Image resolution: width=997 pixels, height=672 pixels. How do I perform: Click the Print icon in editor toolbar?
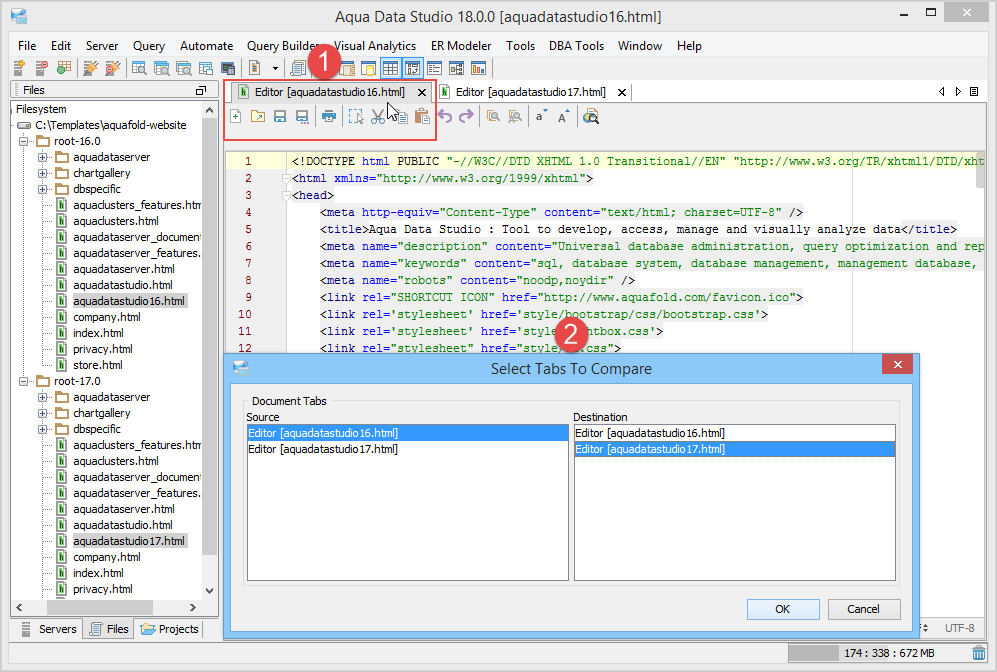click(x=328, y=117)
